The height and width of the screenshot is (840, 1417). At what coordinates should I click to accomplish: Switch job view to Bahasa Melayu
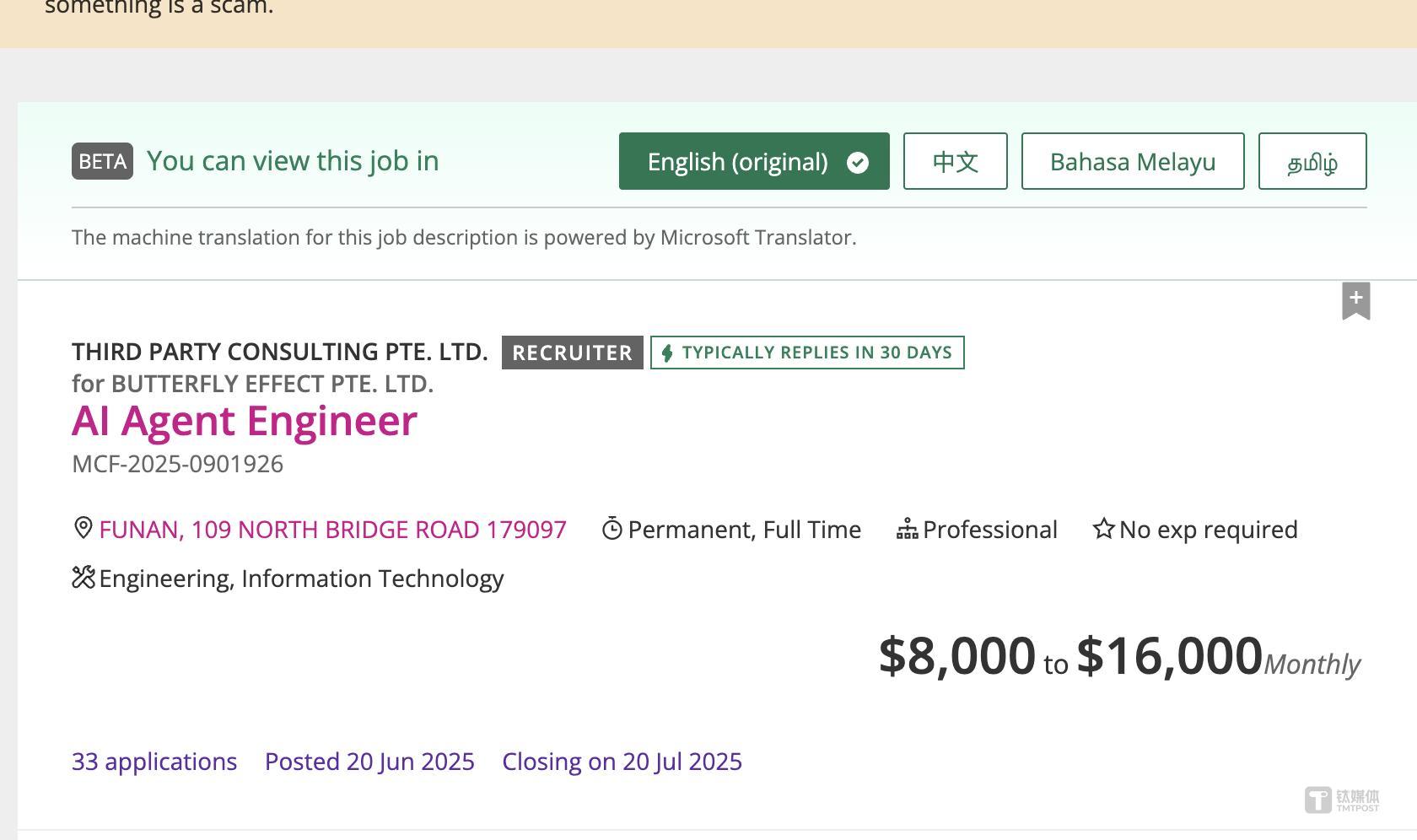[x=1133, y=161]
